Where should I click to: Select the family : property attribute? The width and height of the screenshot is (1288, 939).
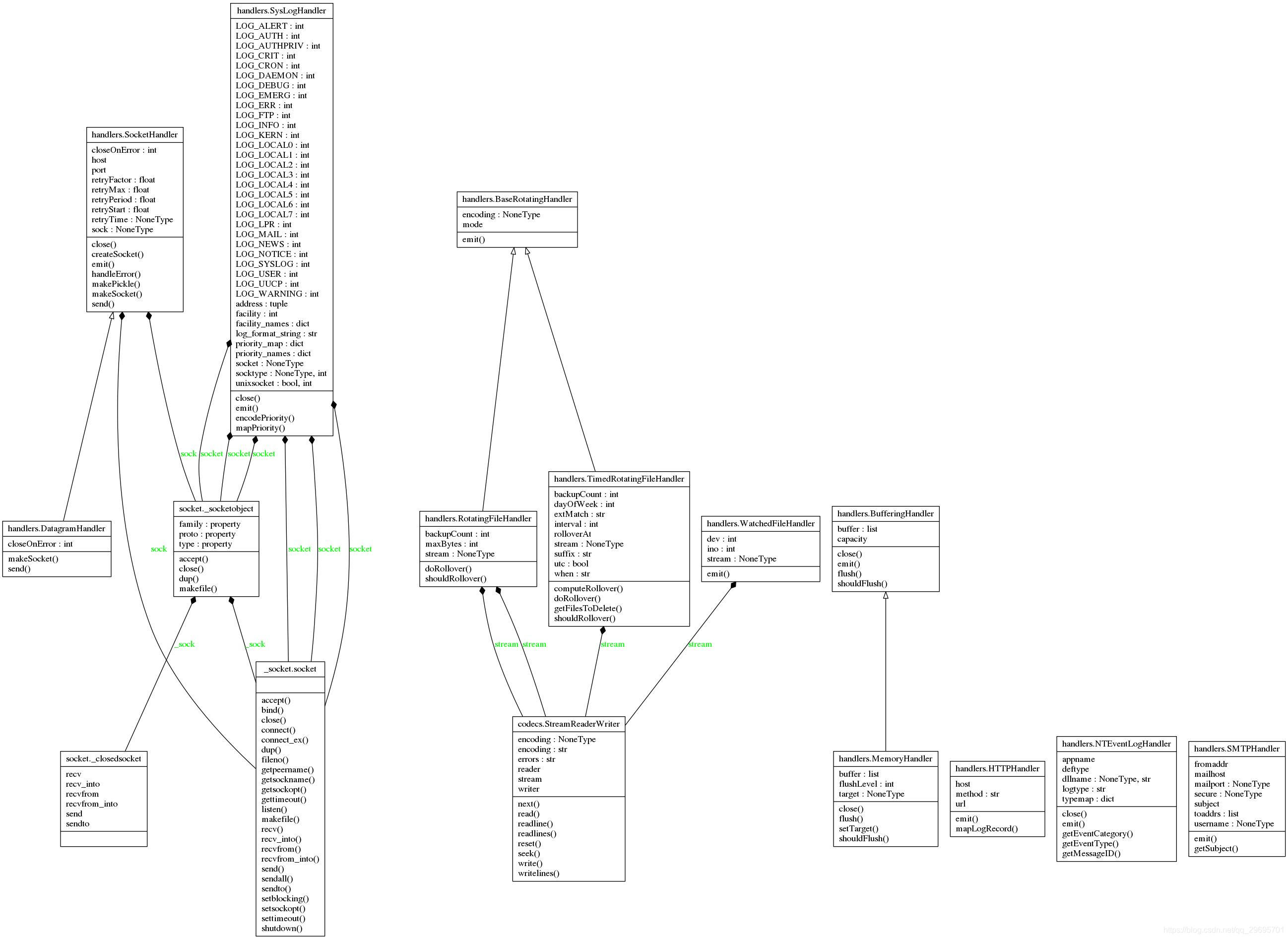(x=210, y=524)
